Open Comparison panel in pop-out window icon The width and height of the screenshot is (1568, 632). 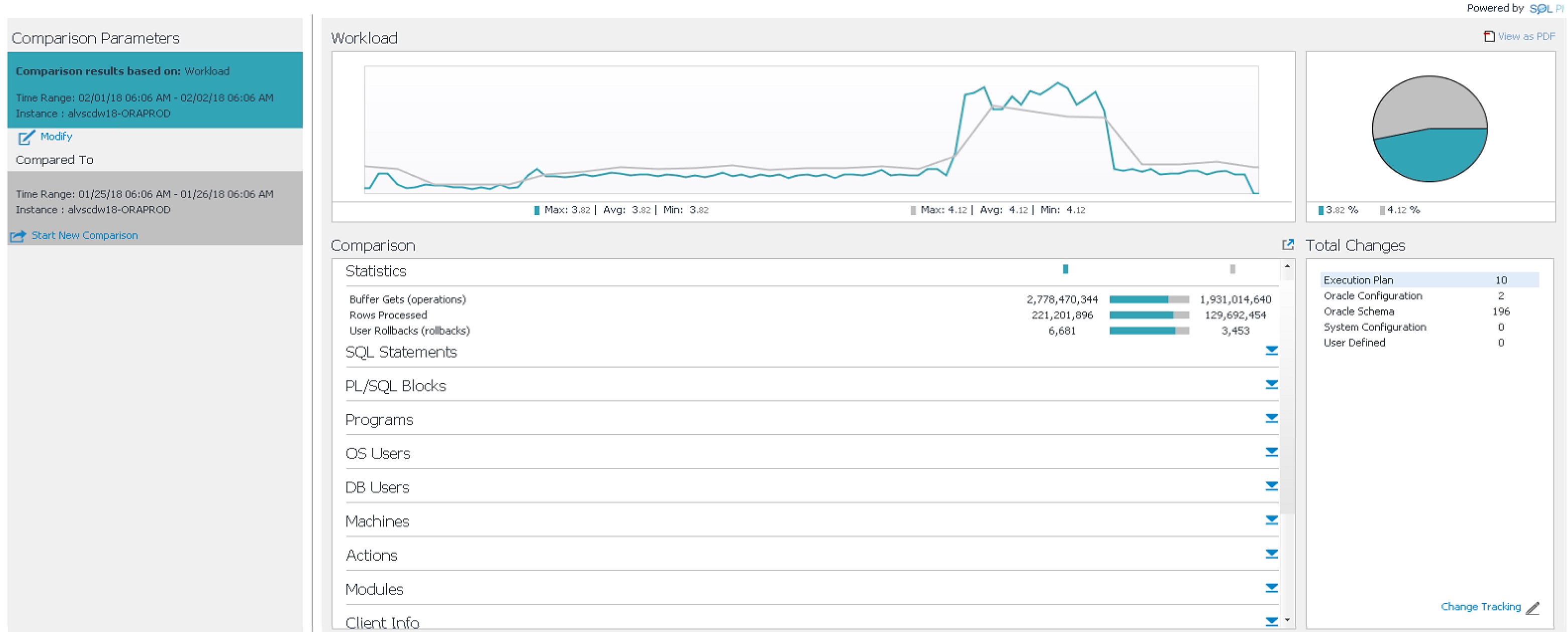click(1287, 245)
